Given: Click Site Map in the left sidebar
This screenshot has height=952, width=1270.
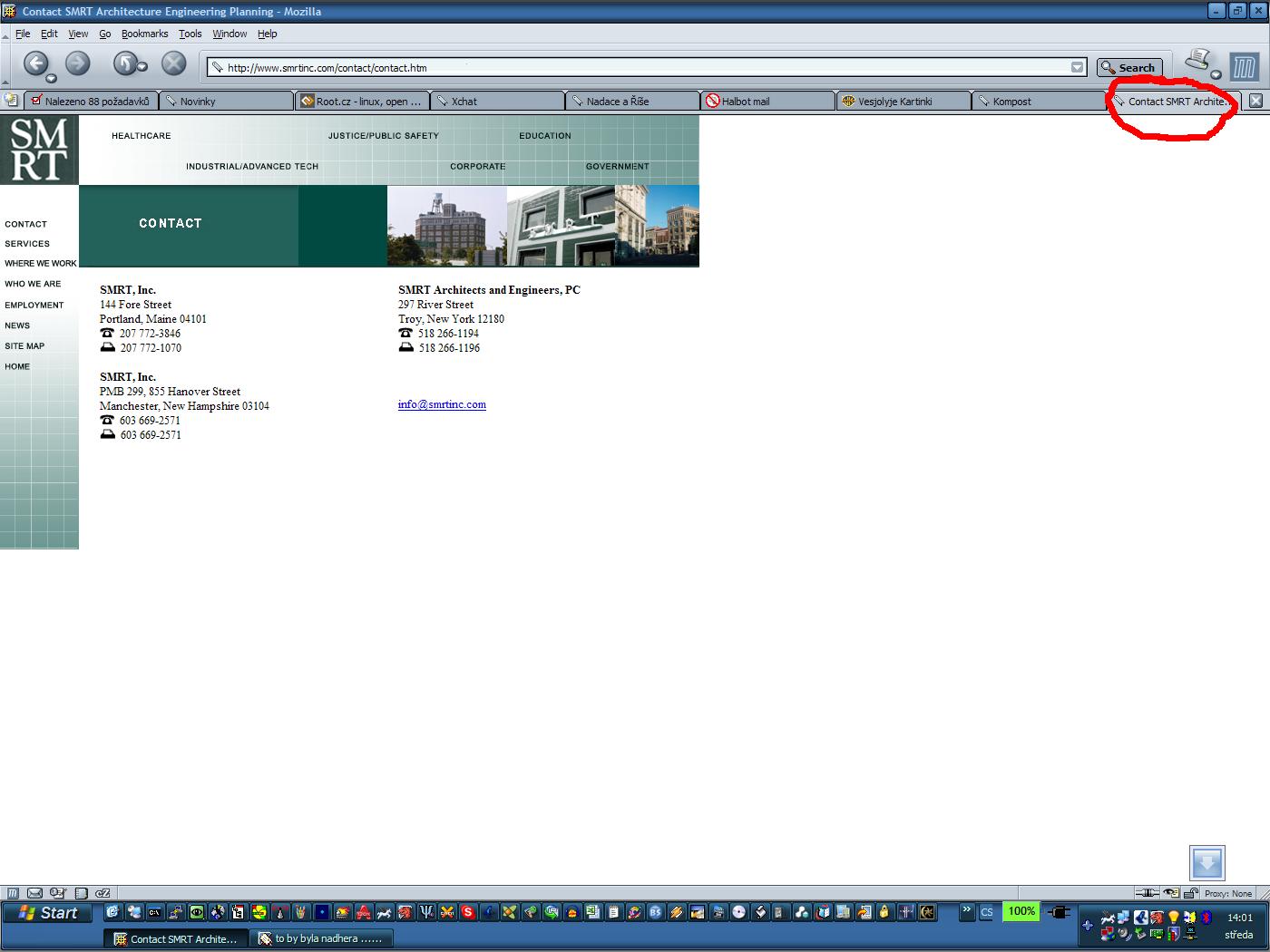Looking at the screenshot, I should 24,346.
